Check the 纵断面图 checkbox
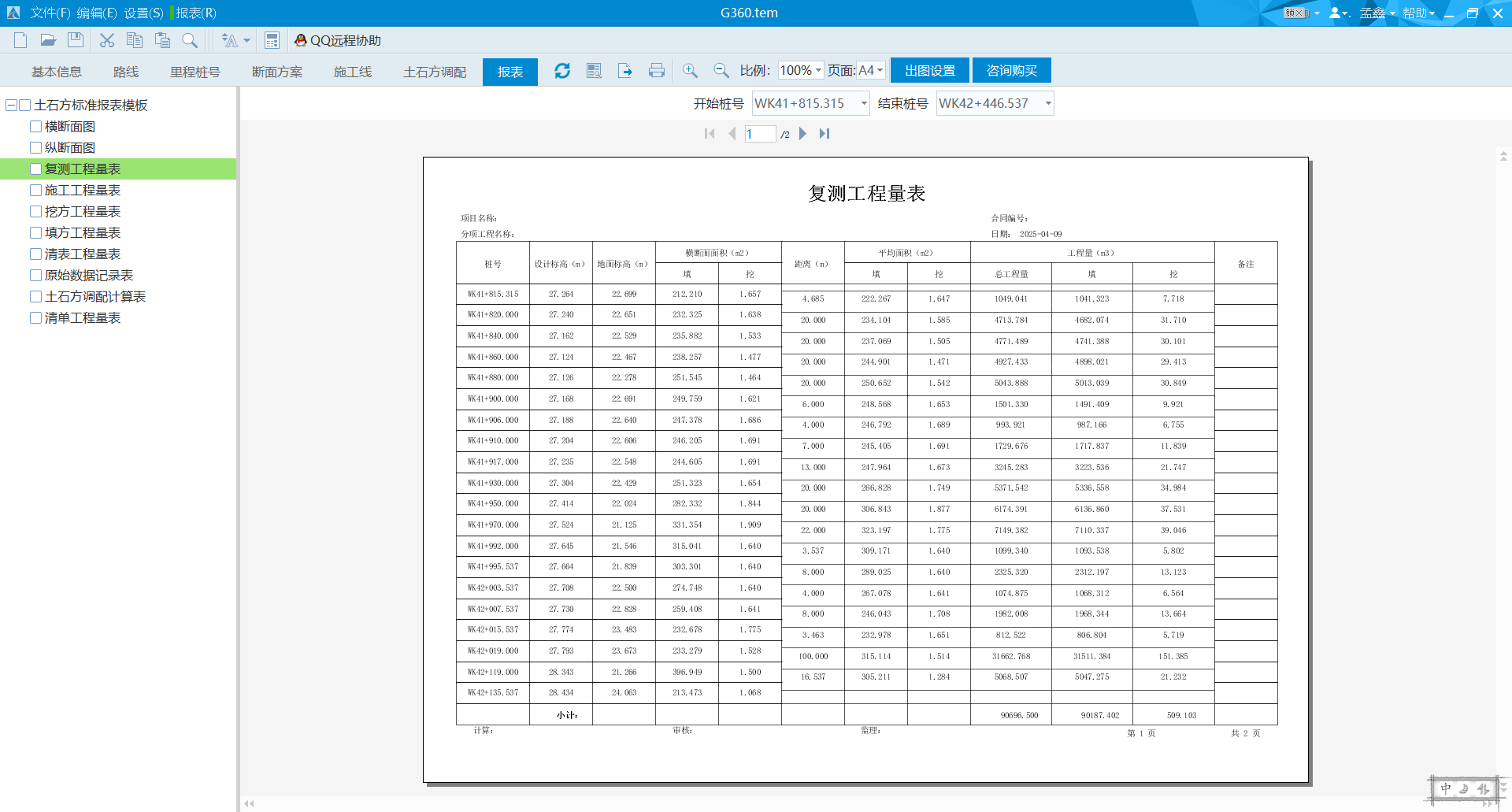1512x812 pixels. (x=35, y=147)
